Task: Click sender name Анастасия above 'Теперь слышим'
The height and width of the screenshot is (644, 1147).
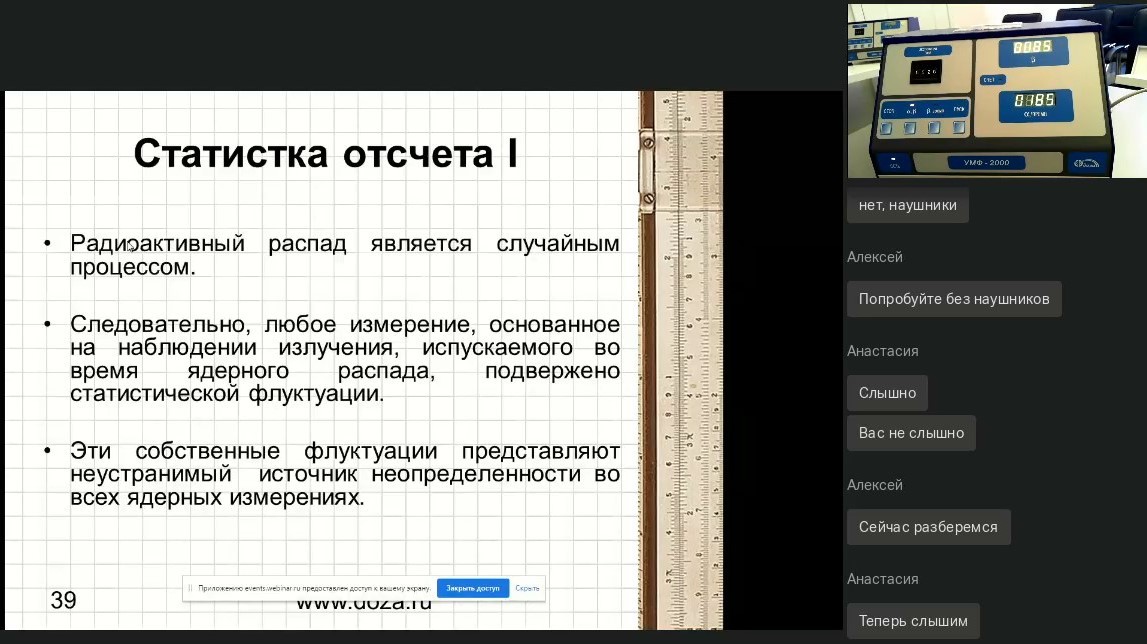Action: pos(882,579)
